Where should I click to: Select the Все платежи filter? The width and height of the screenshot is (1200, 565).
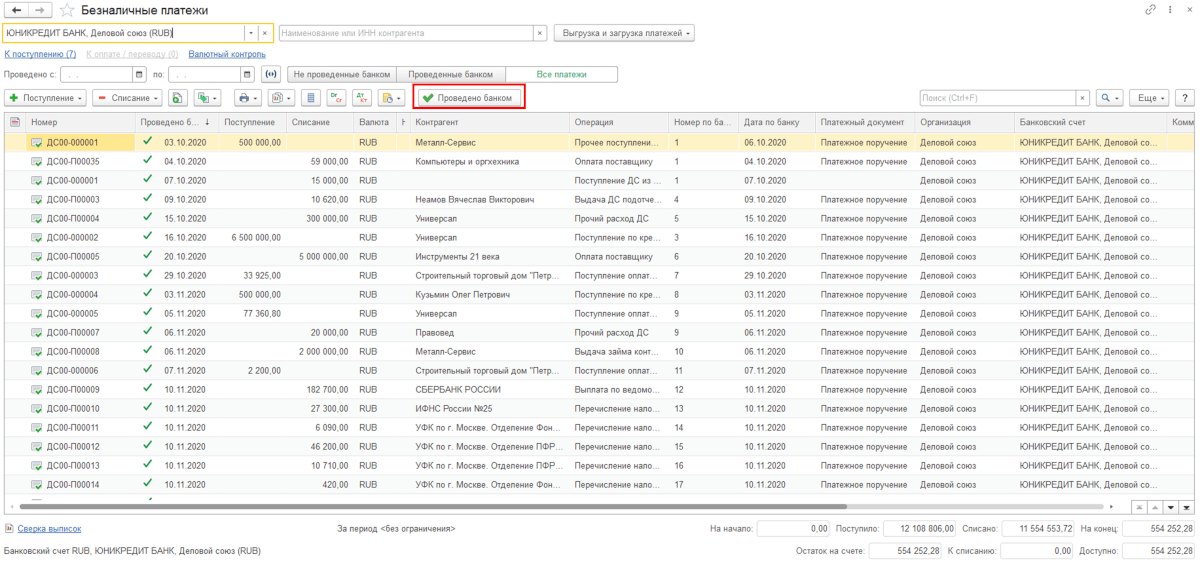[x=561, y=74]
